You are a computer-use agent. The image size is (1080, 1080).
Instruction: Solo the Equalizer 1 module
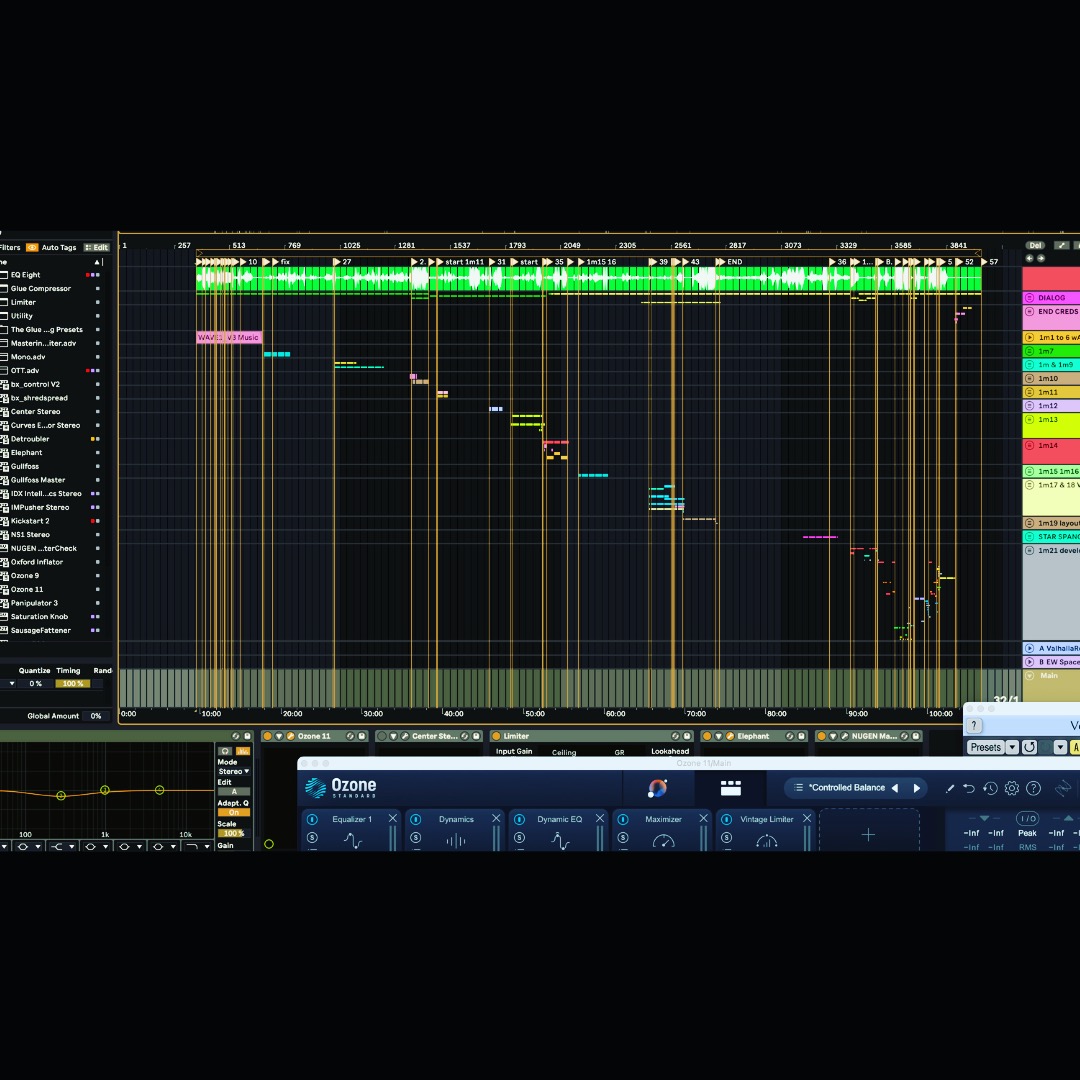tap(312, 838)
